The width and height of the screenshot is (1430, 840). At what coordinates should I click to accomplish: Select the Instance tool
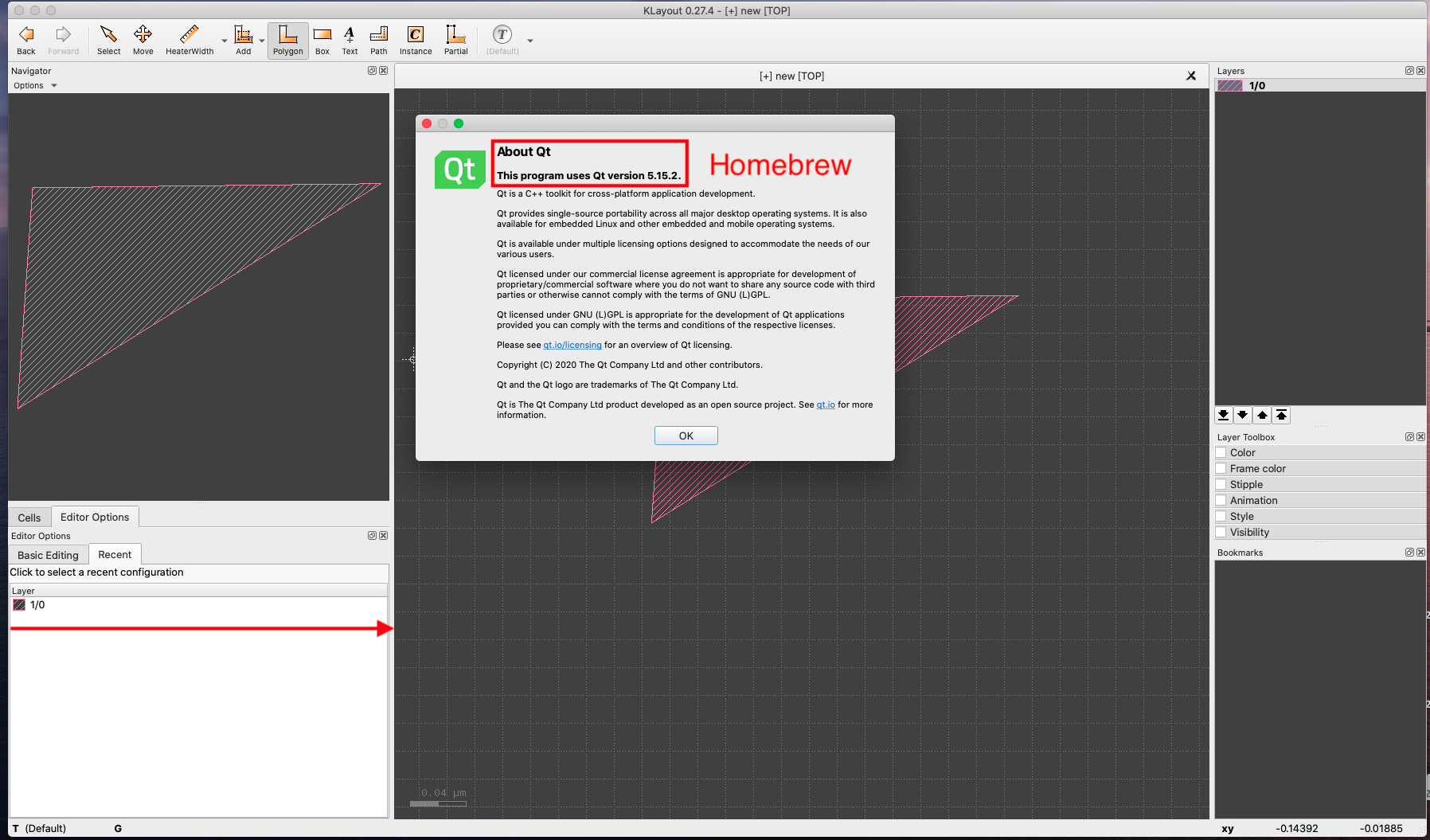pyautogui.click(x=415, y=40)
